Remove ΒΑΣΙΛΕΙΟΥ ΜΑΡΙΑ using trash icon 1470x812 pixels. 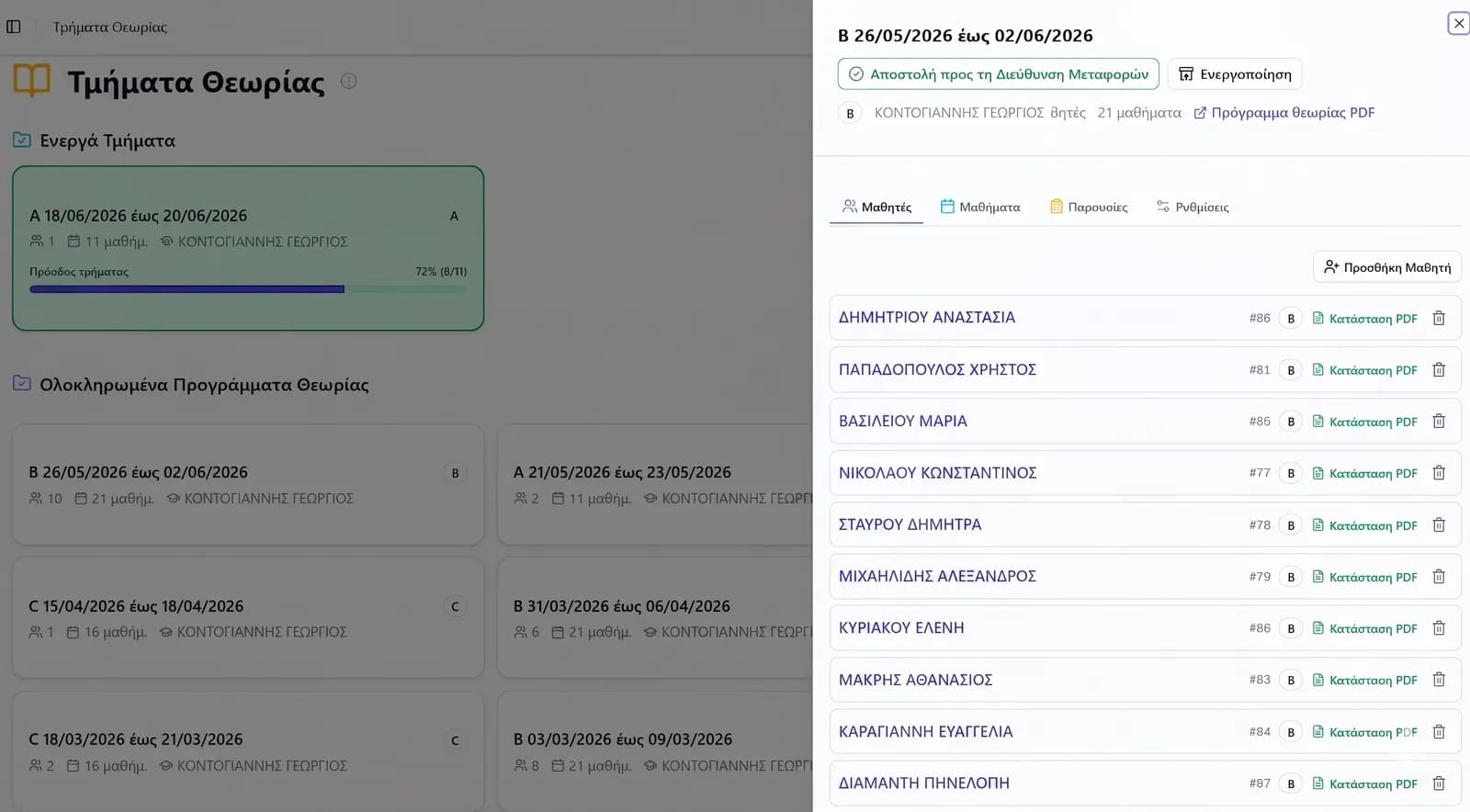[x=1439, y=421]
